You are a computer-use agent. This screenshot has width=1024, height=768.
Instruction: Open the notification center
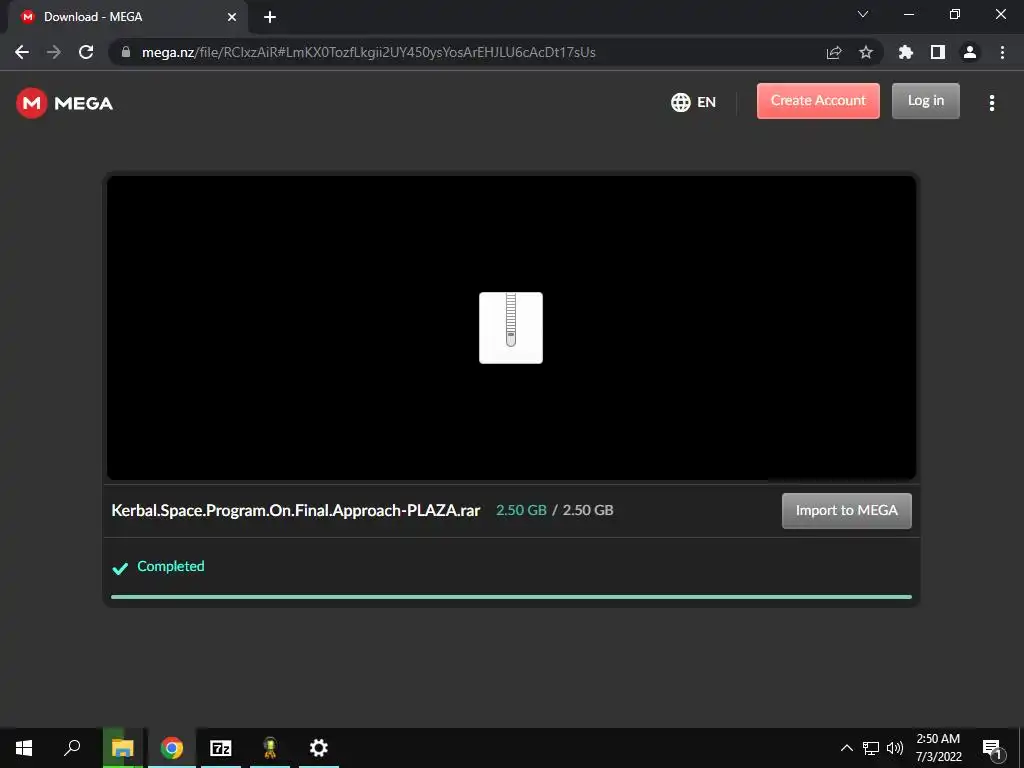[992, 748]
